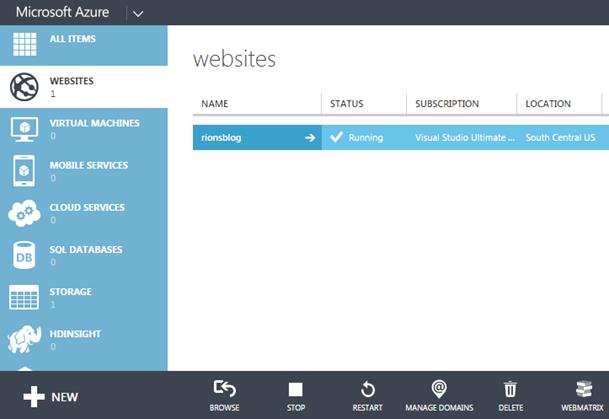The image size is (609, 419).
Task: Sort by SUBSCRIPTION column header
Action: tap(447, 104)
